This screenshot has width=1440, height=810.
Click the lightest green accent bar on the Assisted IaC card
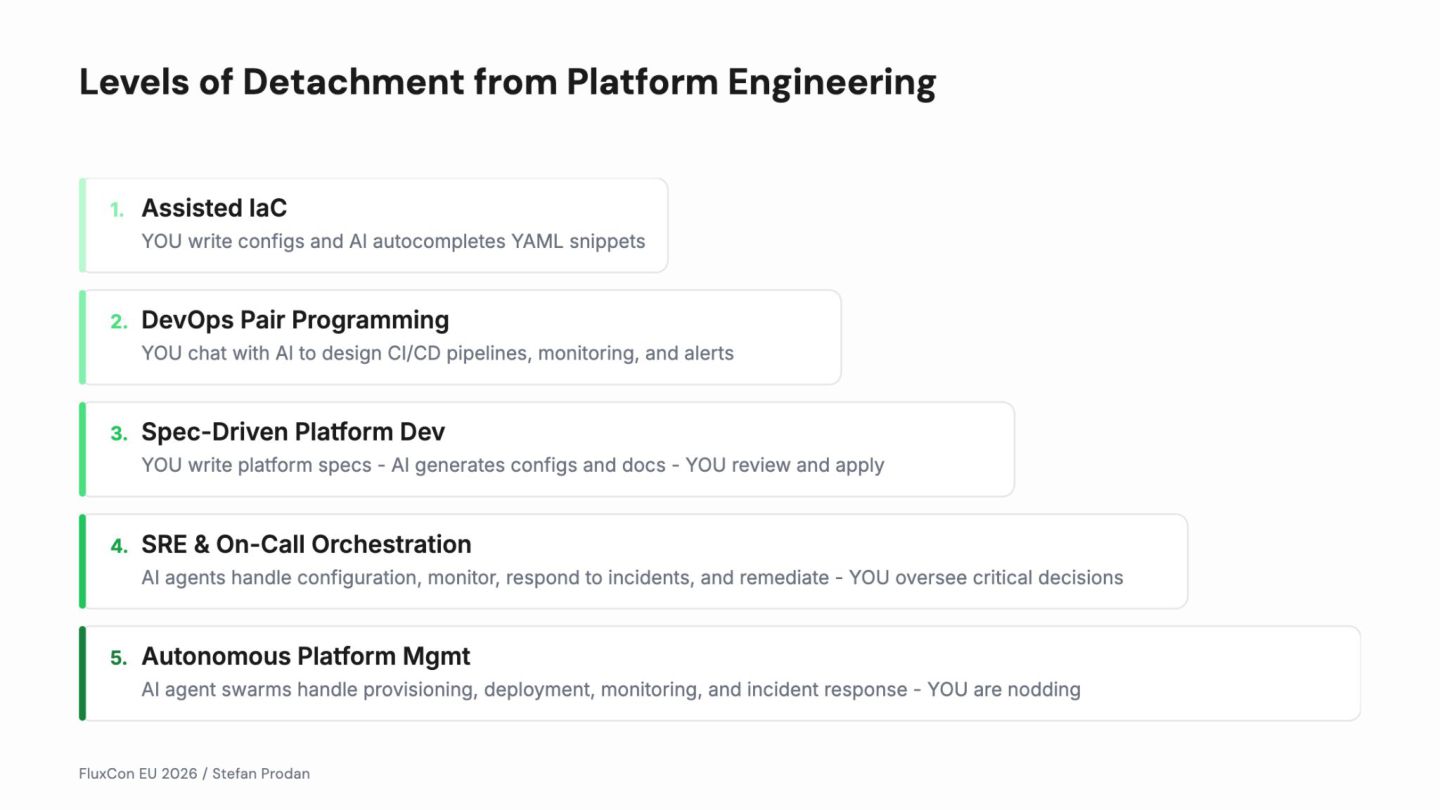(83, 225)
